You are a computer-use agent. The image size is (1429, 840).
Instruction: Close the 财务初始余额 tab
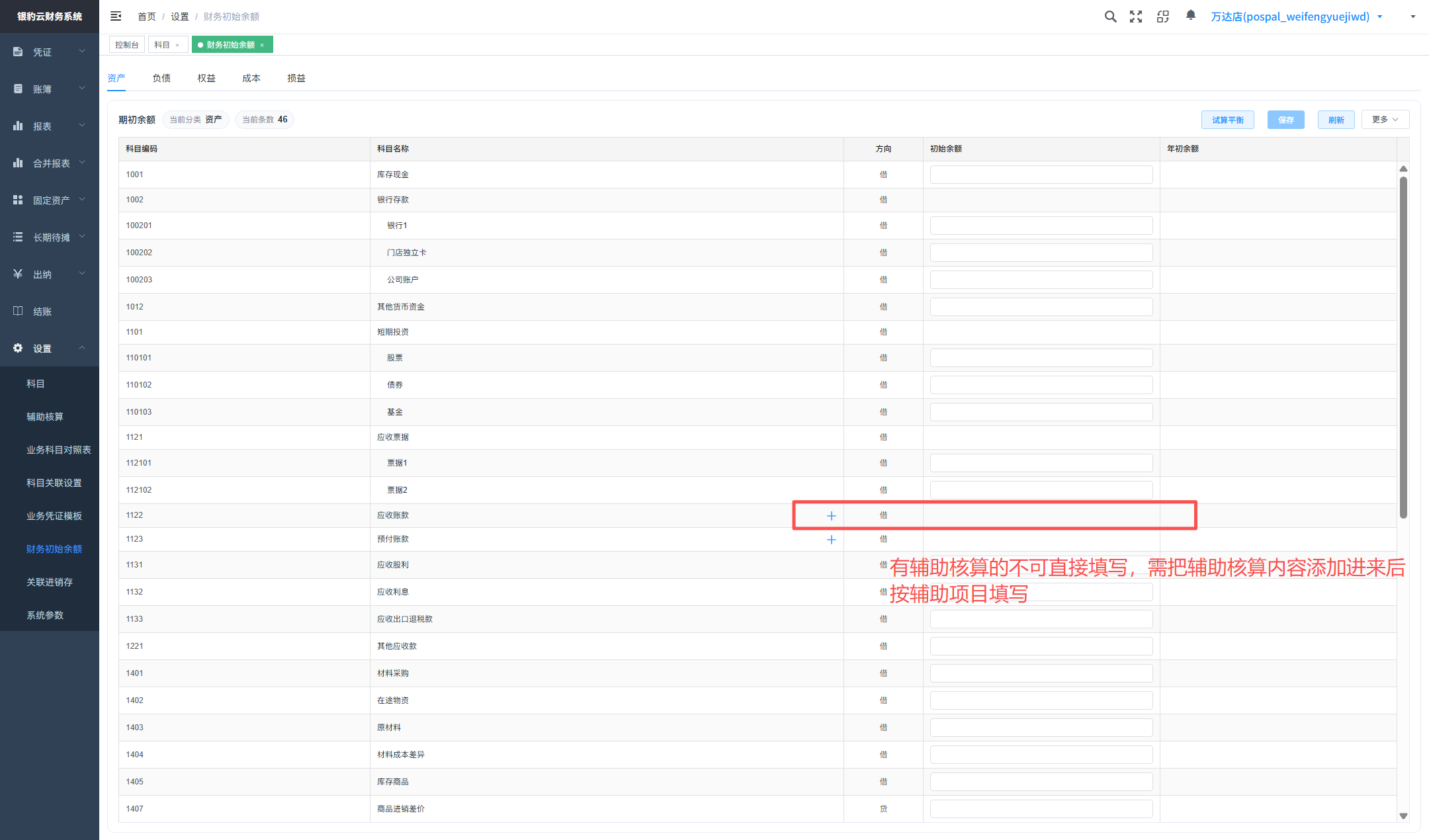click(262, 45)
